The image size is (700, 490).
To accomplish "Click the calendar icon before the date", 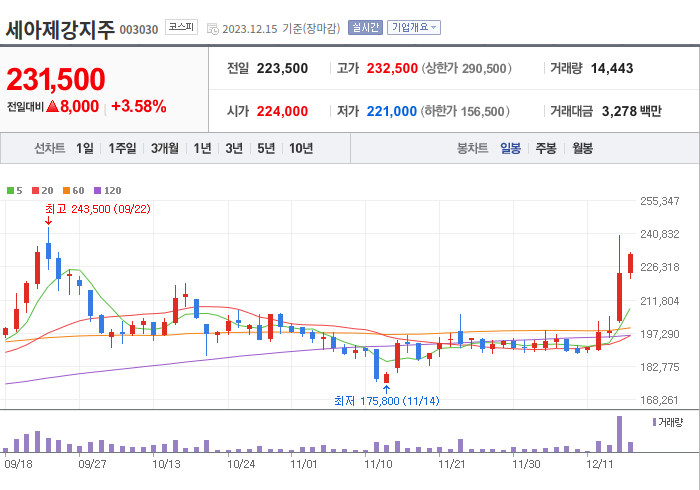I will (x=212, y=29).
